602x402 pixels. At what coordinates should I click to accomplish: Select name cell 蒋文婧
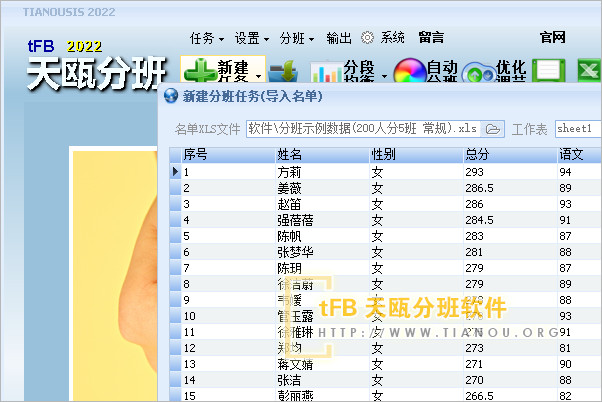click(x=322, y=364)
